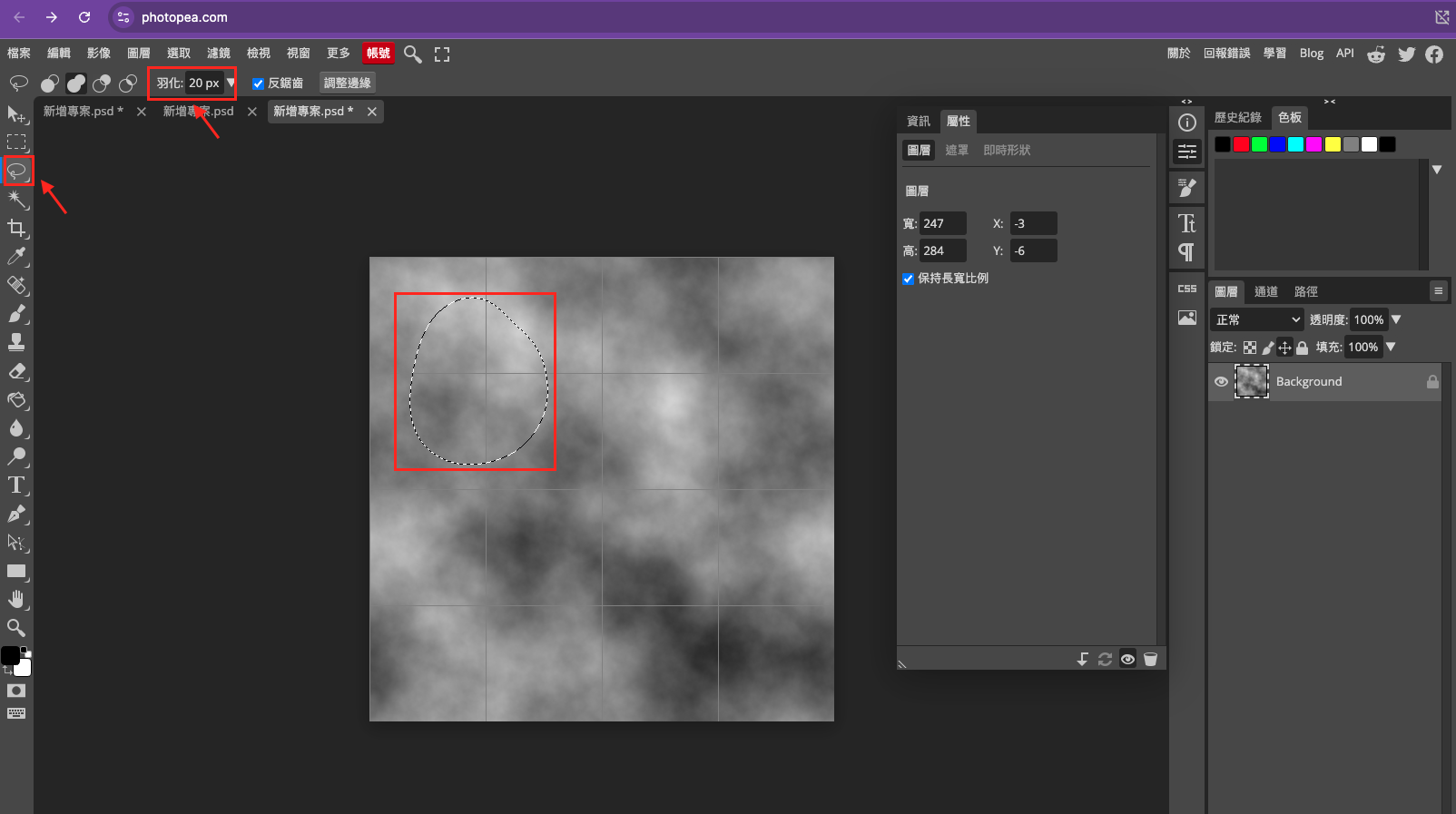Select the Eyedropper tool
1456x814 pixels.
[16, 256]
